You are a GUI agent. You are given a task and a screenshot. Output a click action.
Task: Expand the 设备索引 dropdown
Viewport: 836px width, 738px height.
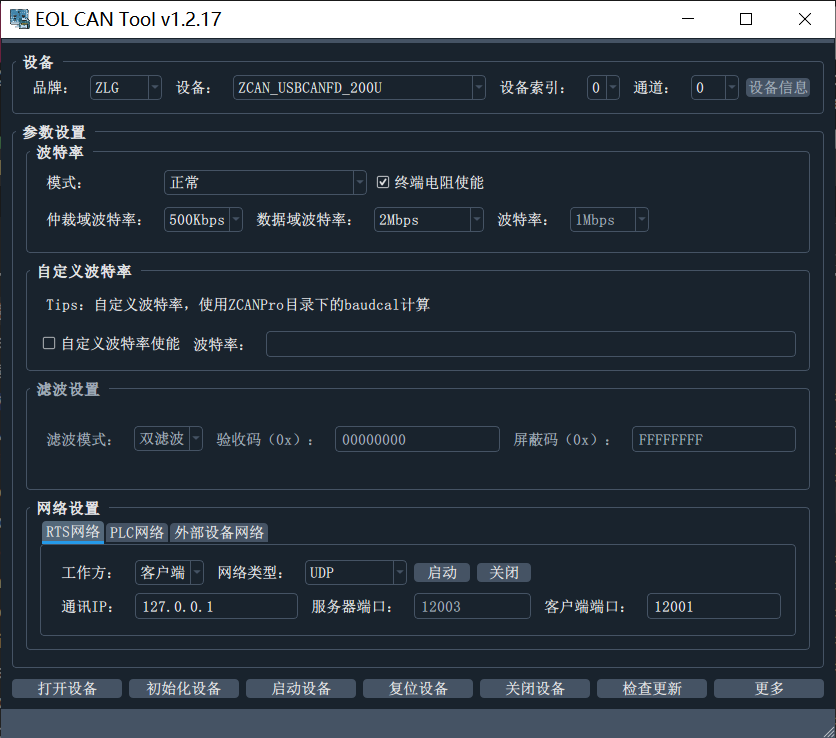(x=603, y=87)
